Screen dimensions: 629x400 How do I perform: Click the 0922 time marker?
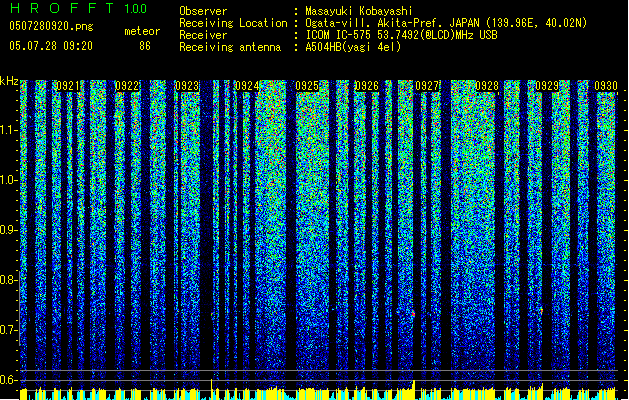point(127,86)
